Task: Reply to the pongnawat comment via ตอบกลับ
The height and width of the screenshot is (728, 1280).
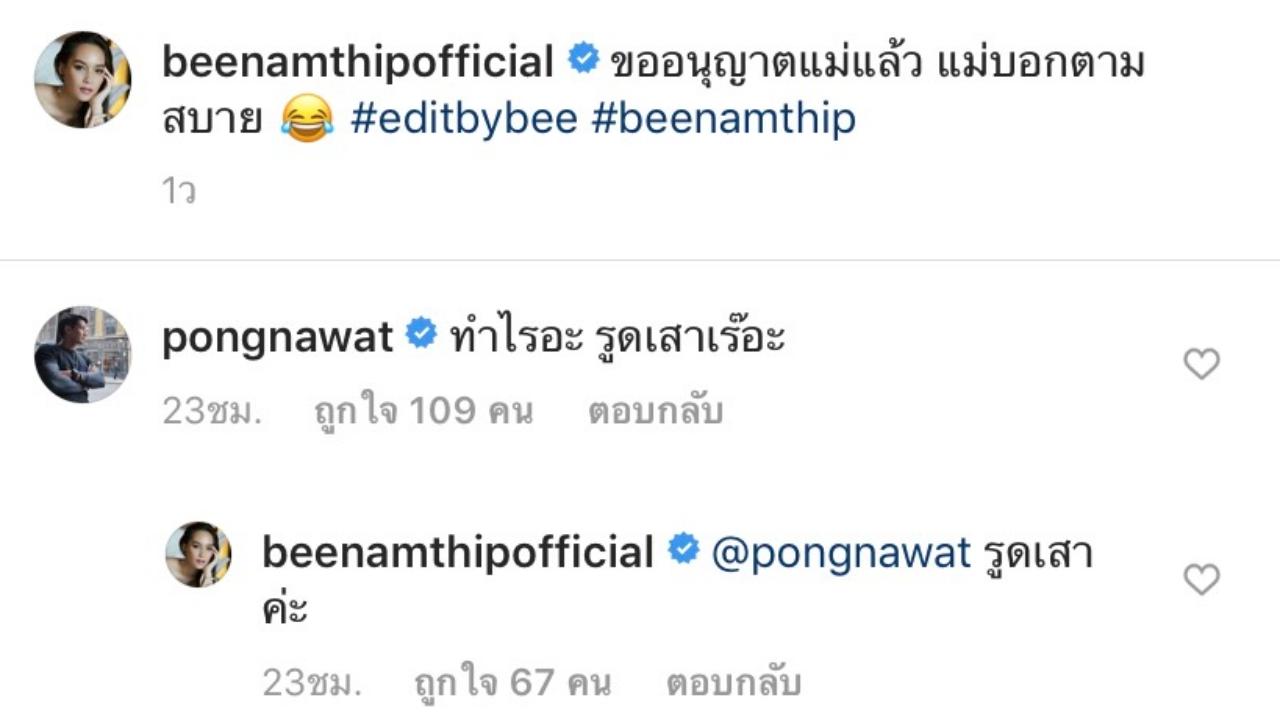Action: pyautogui.click(x=655, y=412)
